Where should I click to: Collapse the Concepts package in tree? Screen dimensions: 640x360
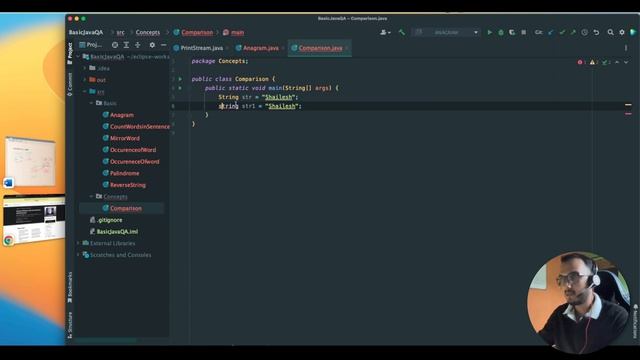pos(91,196)
